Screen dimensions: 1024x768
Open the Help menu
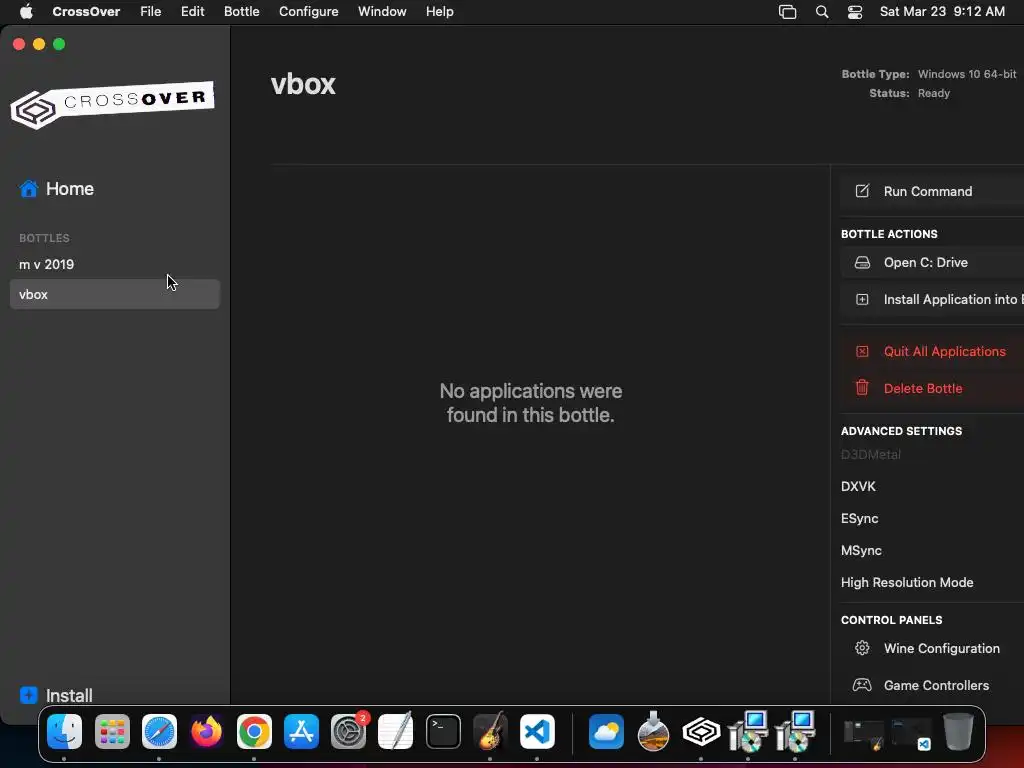point(440,11)
